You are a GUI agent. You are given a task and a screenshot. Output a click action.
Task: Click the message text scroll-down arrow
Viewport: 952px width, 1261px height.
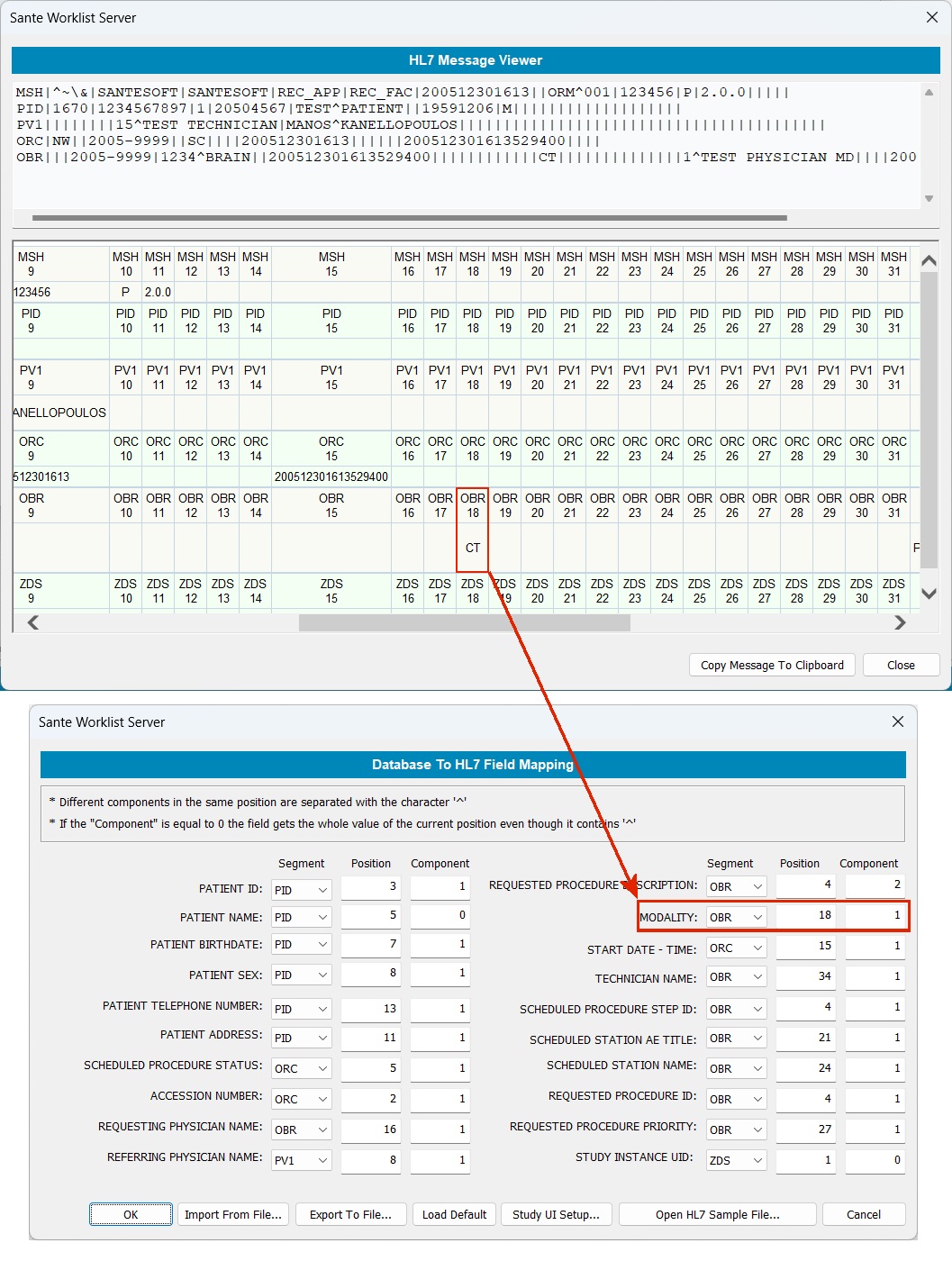(x=929, y=199)
